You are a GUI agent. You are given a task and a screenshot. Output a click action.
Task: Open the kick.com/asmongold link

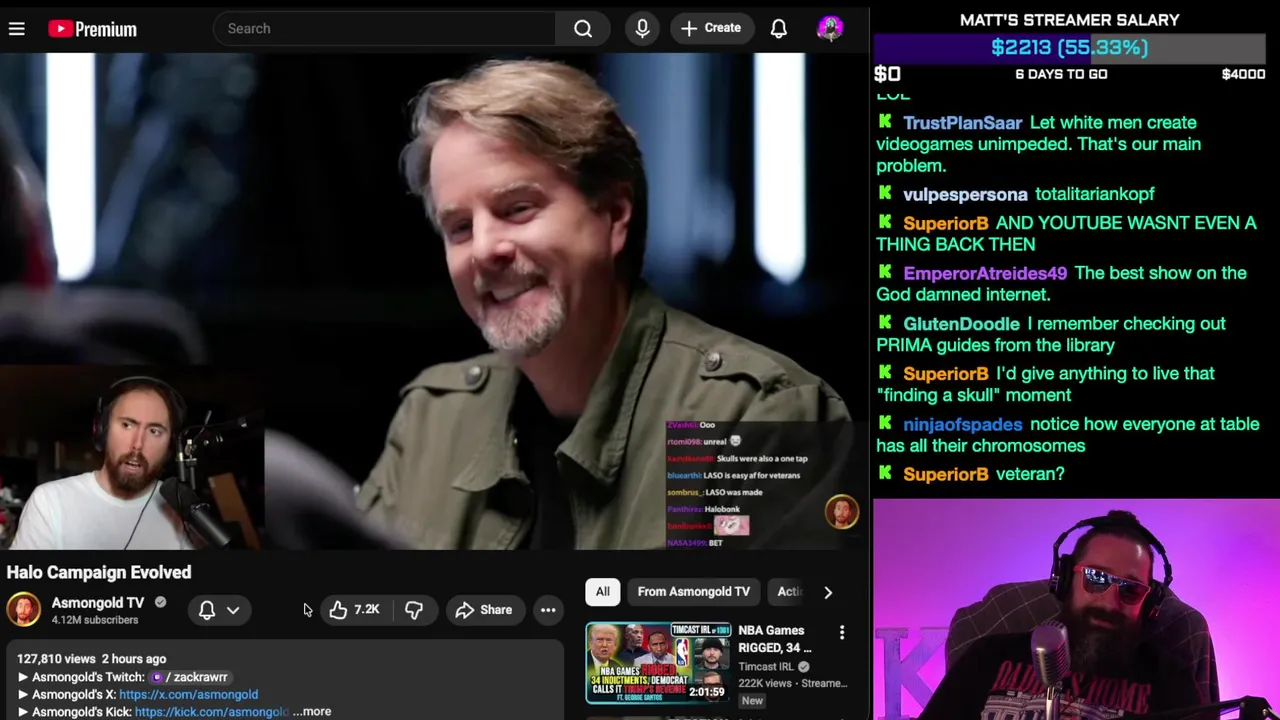[212, 712]
